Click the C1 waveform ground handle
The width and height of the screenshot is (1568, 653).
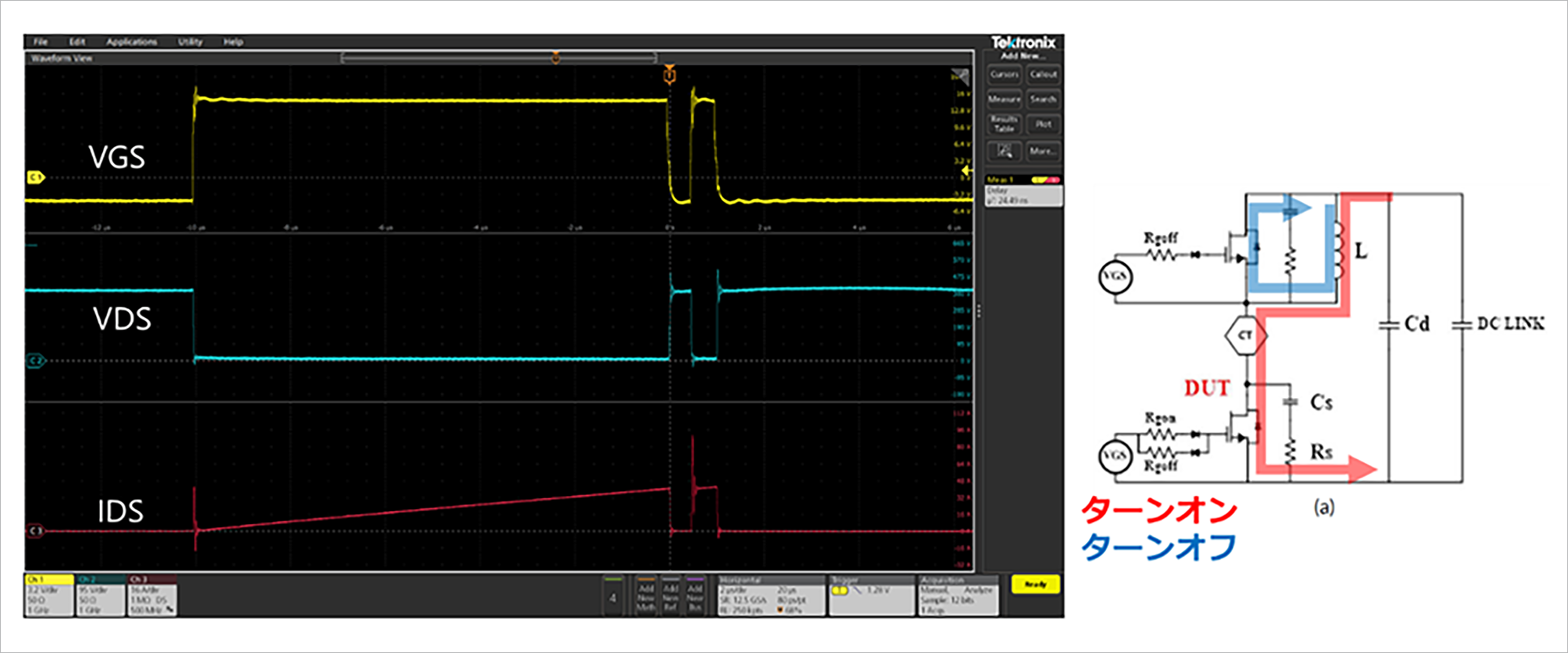[36, 178]
